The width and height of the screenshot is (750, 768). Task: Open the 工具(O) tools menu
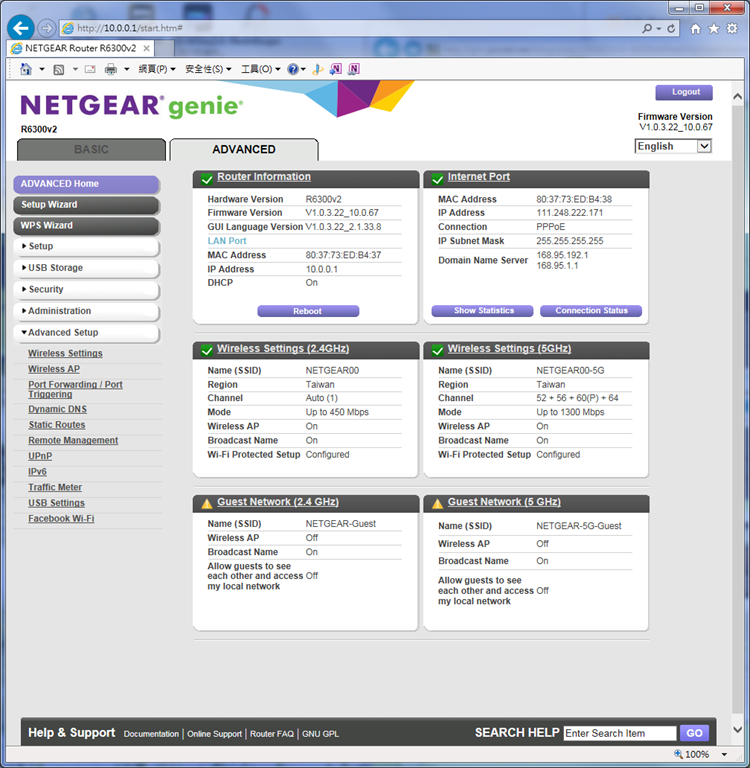[261, 69]
